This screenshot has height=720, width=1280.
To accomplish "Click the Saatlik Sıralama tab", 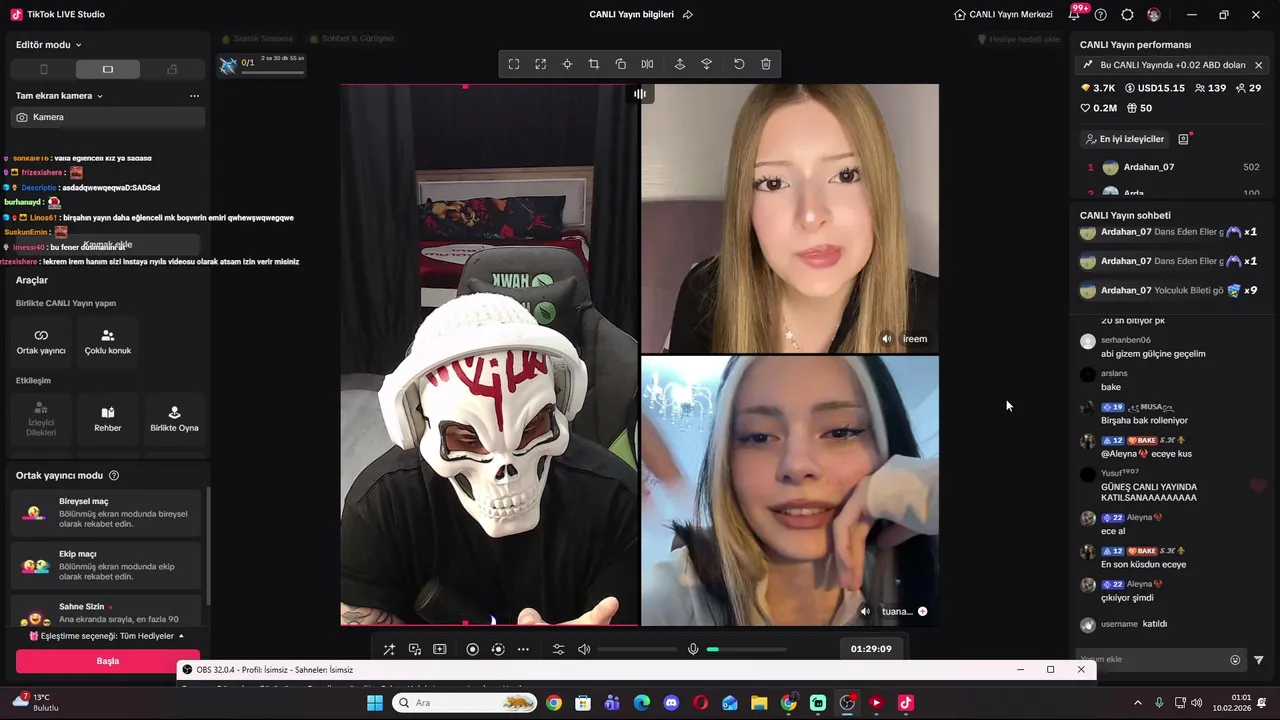I will tap(257, 38).
